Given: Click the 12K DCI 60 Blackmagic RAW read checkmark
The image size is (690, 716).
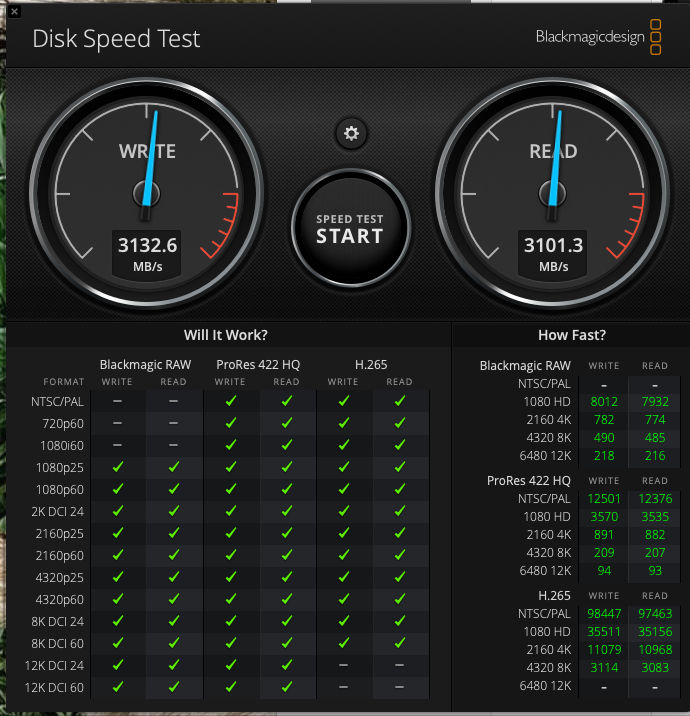Looking at the screenshot, I should 174,687.
